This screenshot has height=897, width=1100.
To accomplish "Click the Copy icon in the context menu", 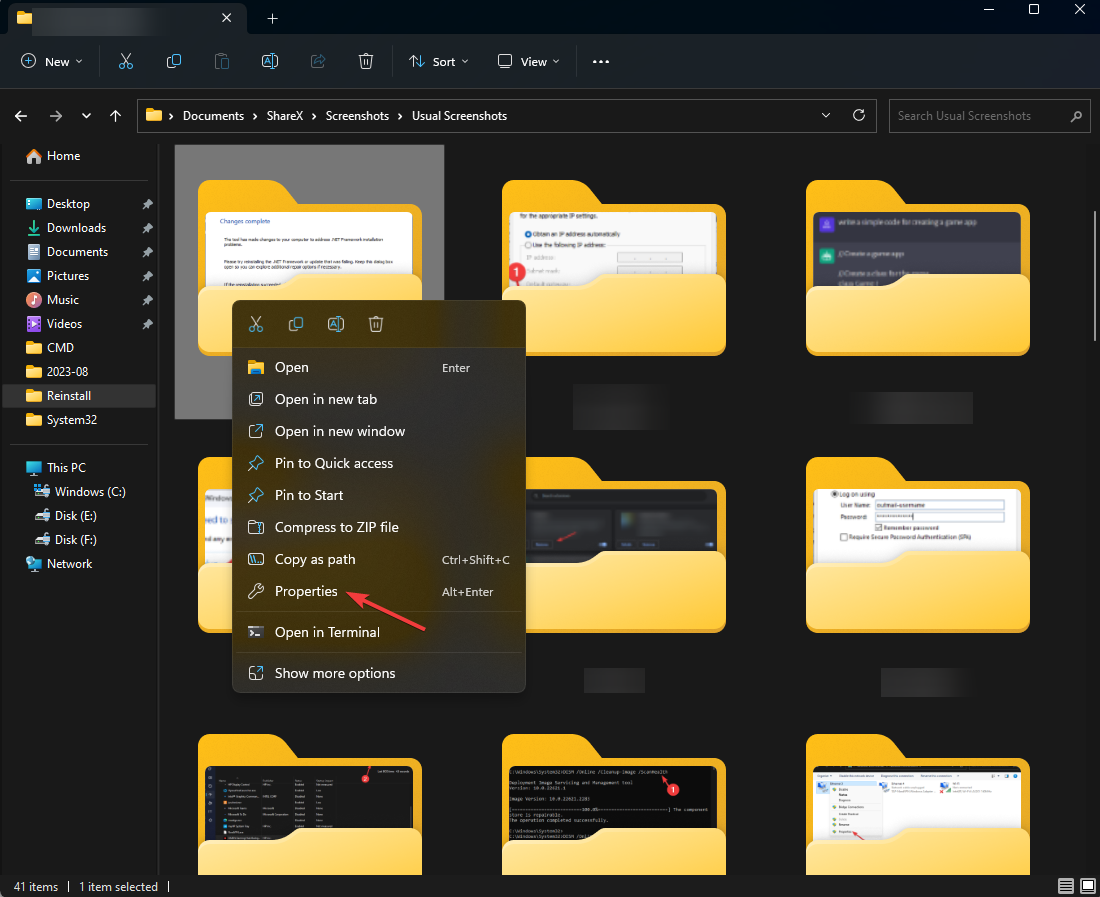I will [x=296, y=324].
